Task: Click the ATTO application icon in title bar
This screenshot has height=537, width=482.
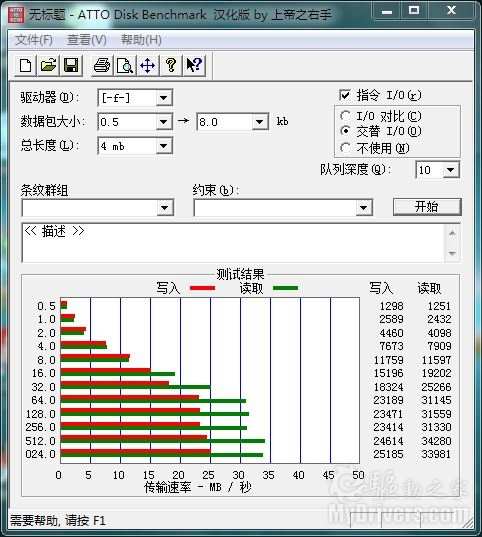Action: point(16,15)
